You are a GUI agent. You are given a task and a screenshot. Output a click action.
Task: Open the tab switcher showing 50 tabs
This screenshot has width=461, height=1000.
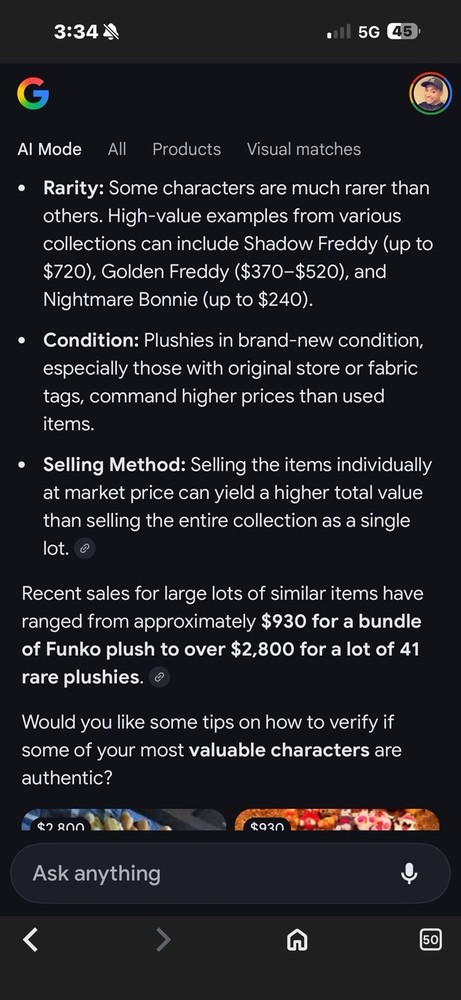pos(430,939)
